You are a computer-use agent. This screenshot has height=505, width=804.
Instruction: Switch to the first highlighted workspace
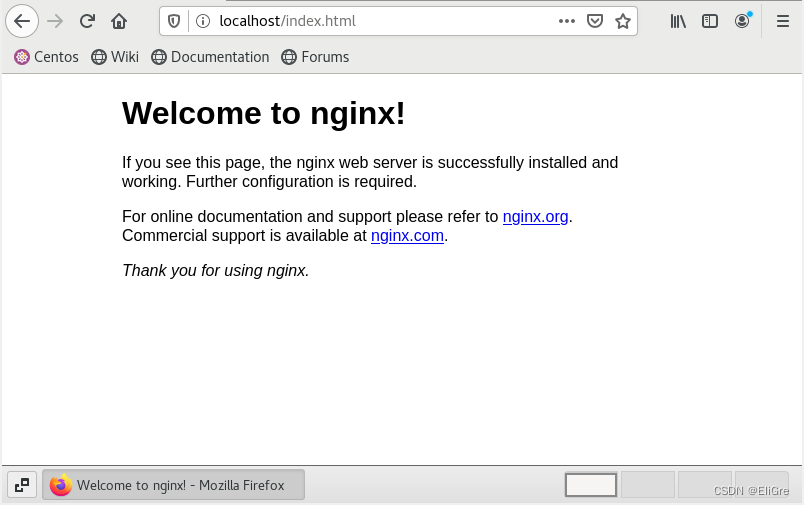(591, 485)
